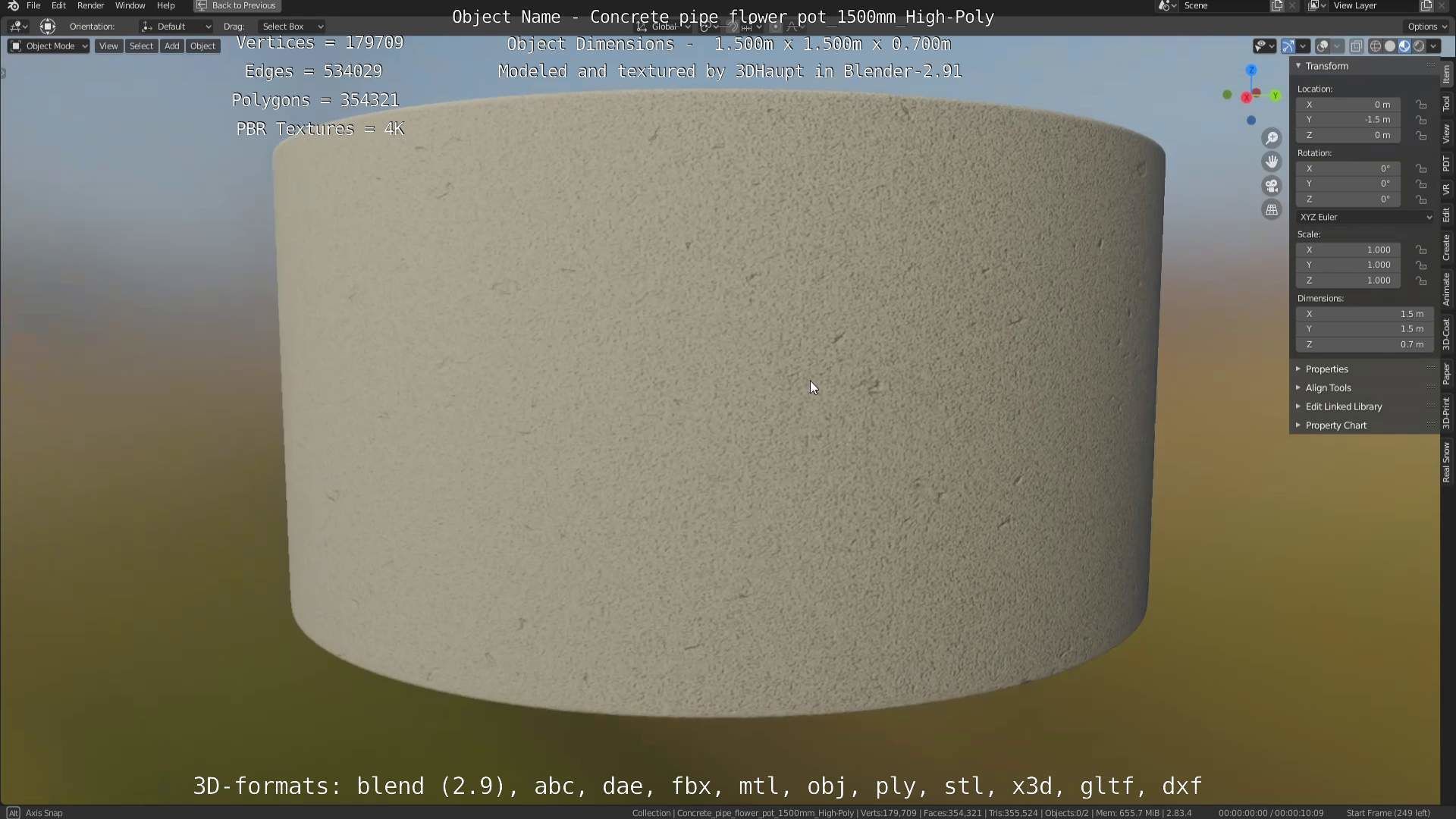This screenshot has height=819, width=1456.
Task: Open XYZ Euler rotation mode dropdown
Action: (1365, 217)
